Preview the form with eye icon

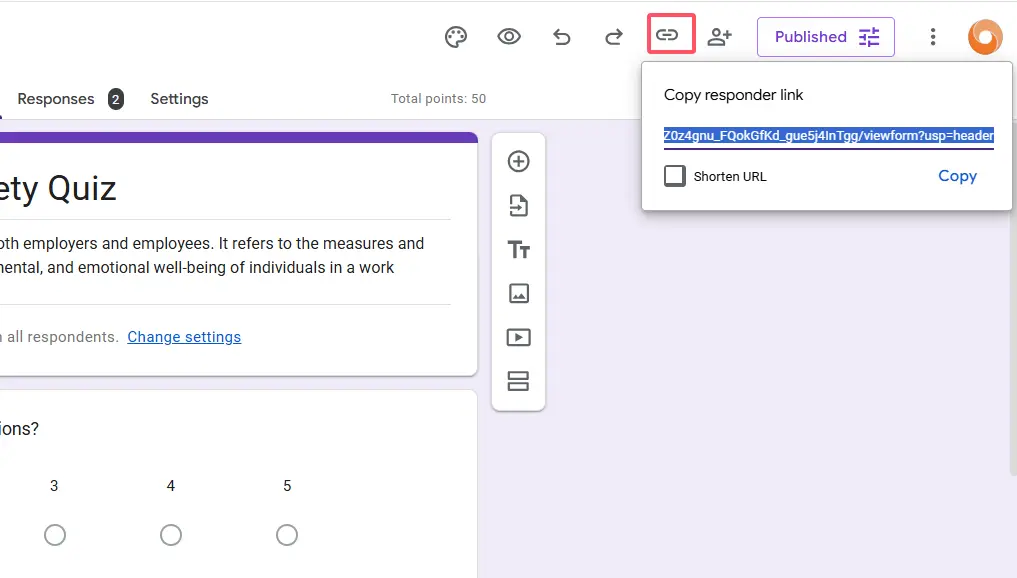click(x=509, y=37)
